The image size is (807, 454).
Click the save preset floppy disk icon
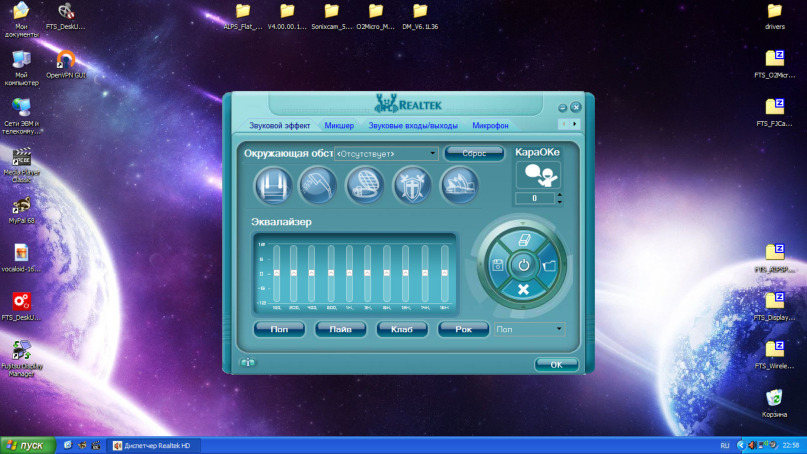click(x=497, y=265)
